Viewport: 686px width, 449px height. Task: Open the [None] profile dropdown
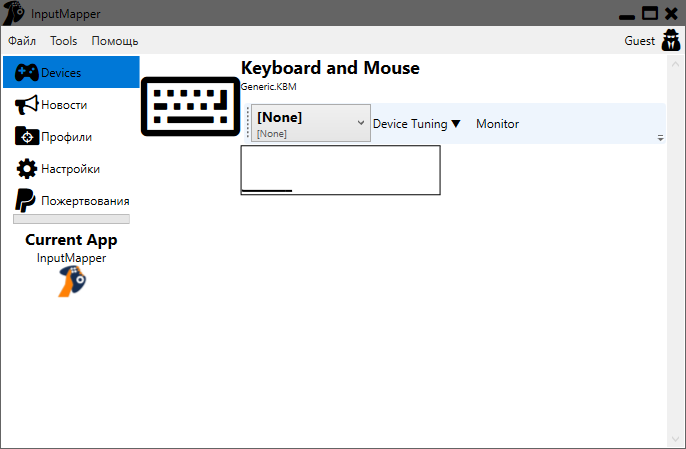(x=311, y=123)
